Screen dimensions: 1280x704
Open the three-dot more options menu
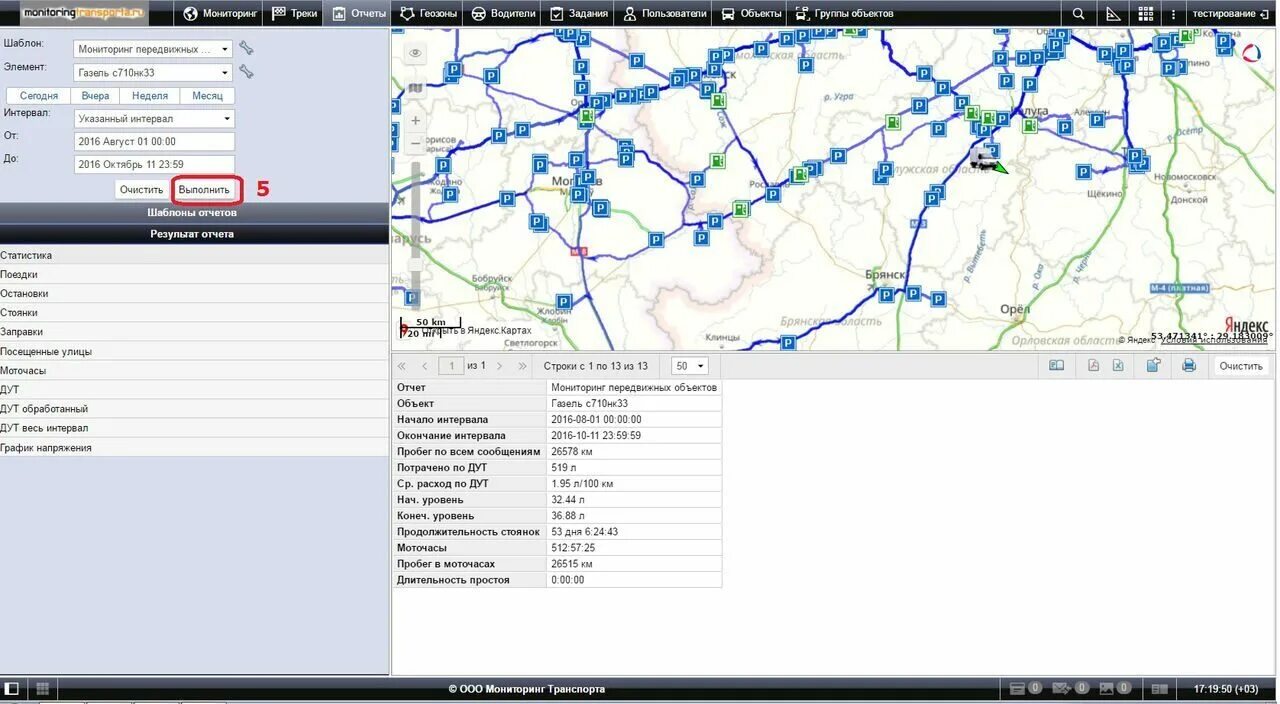pyautogui.click(x=1174, y=14)
